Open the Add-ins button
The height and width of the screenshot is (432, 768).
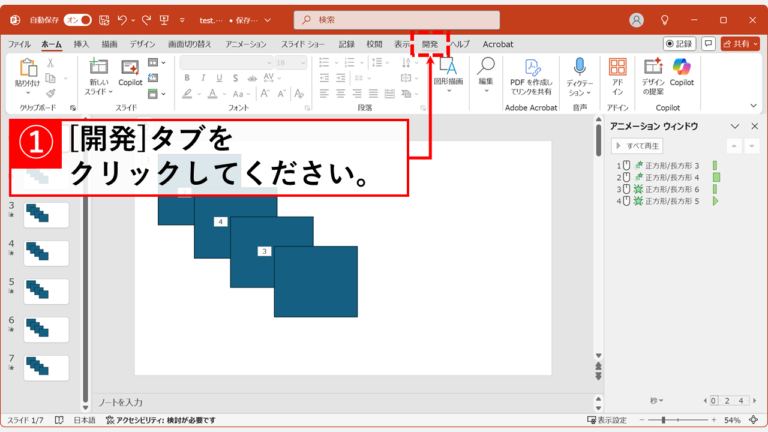(x=618, y=76)
